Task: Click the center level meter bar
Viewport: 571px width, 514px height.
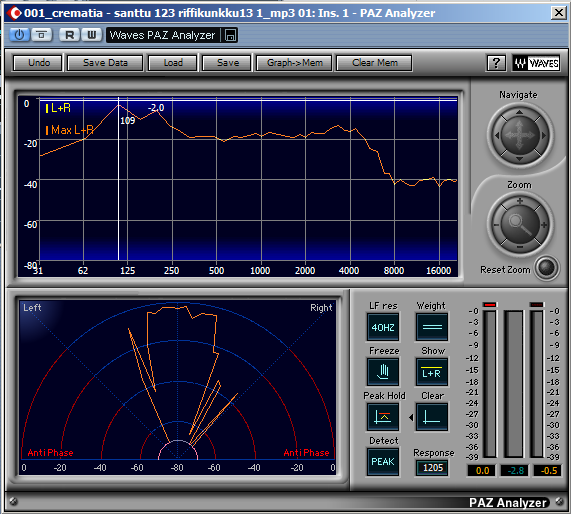Action: coord(514,384)
